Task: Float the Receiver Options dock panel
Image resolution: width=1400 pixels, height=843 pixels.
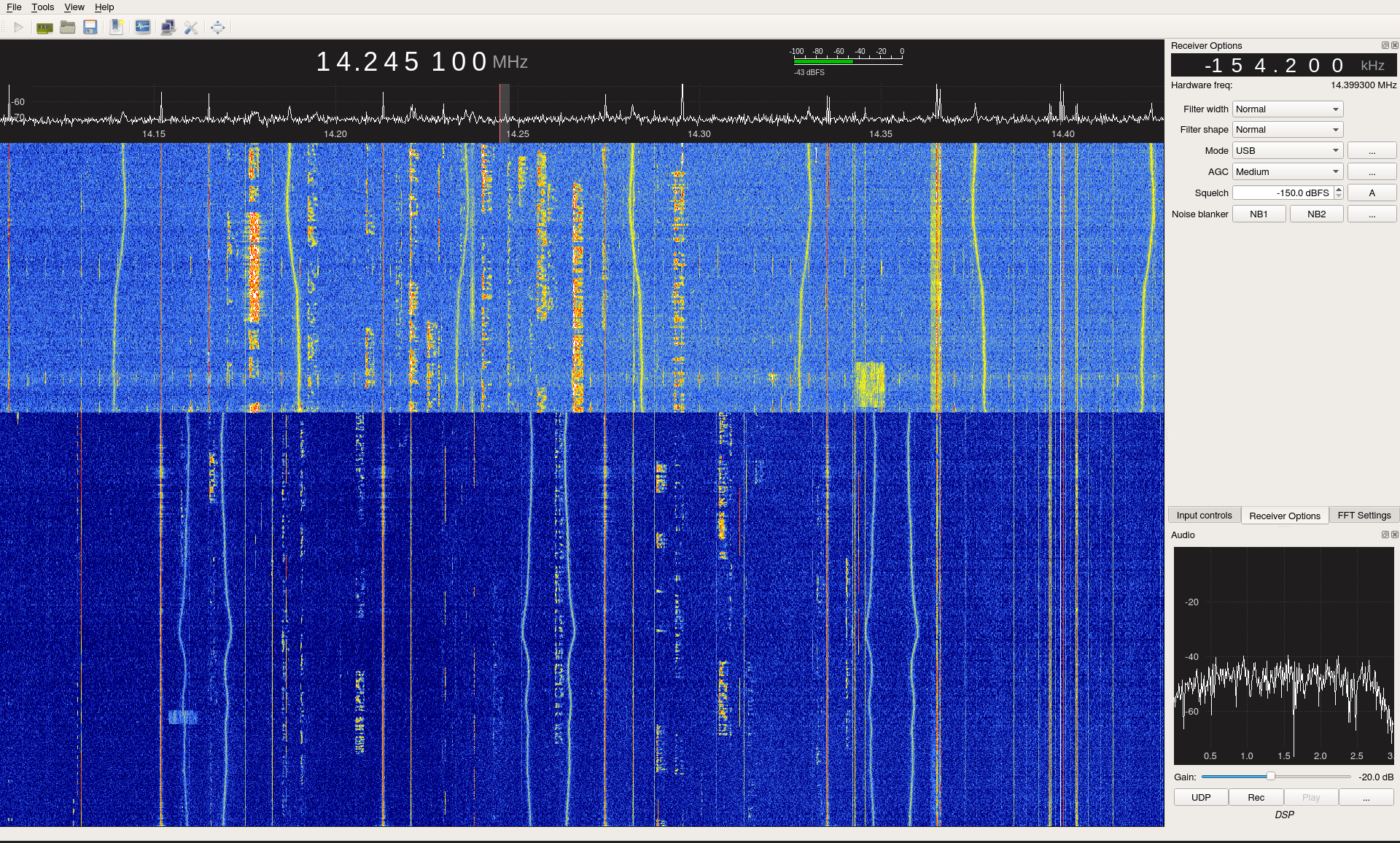Action: (x=1385, y=45)
